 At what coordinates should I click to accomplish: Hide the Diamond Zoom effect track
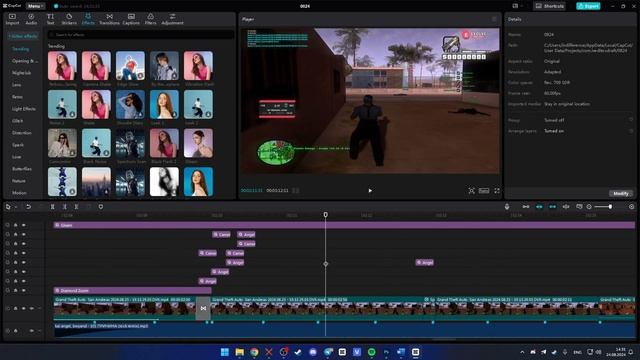pos(24,291)
